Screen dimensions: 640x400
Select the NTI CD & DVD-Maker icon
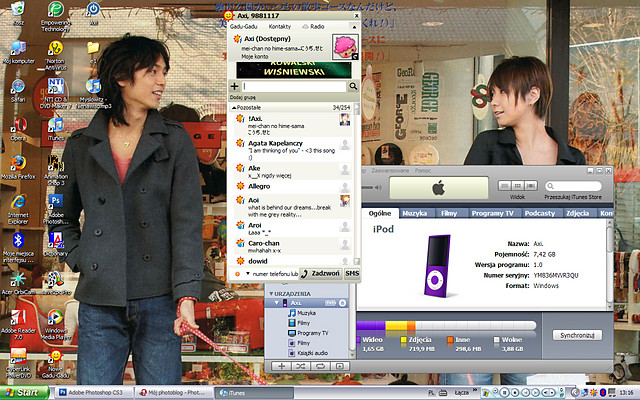(56, 93)
